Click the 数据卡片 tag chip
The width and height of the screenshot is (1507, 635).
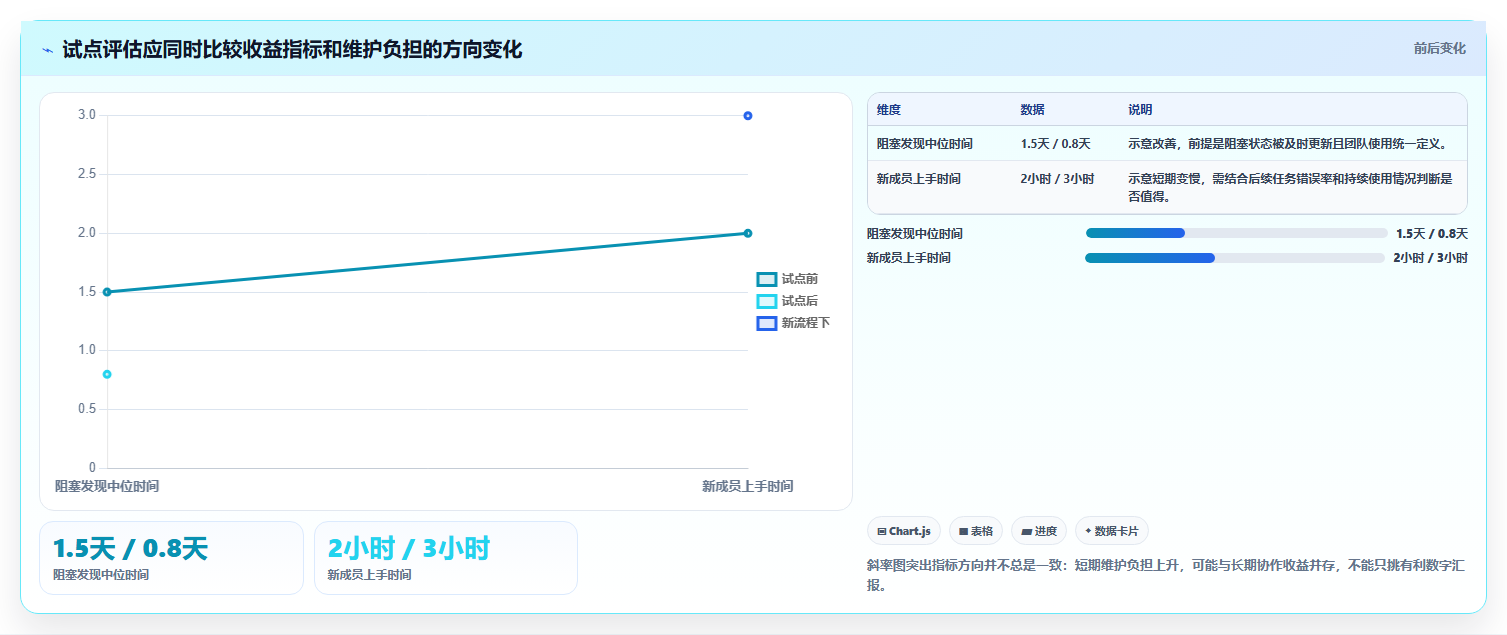point(1112,531)
